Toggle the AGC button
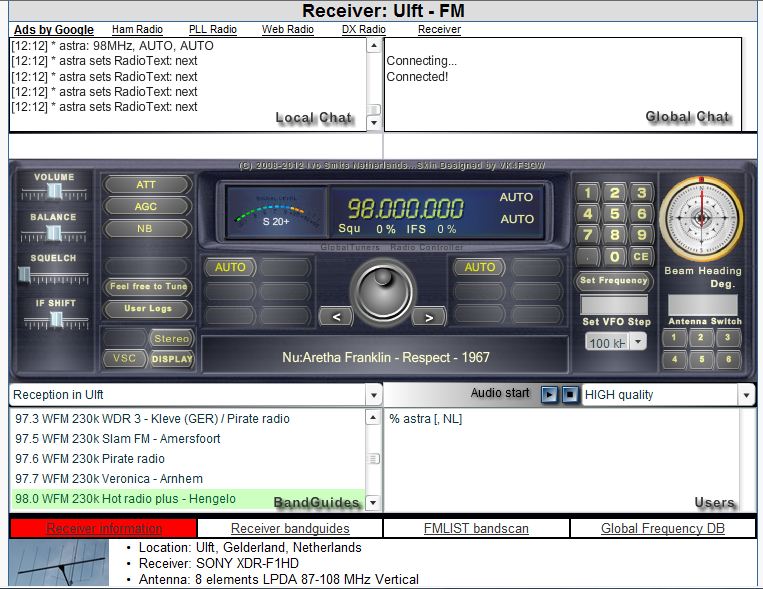This screenshot has width=763, height=589. [x=146, y=207]
